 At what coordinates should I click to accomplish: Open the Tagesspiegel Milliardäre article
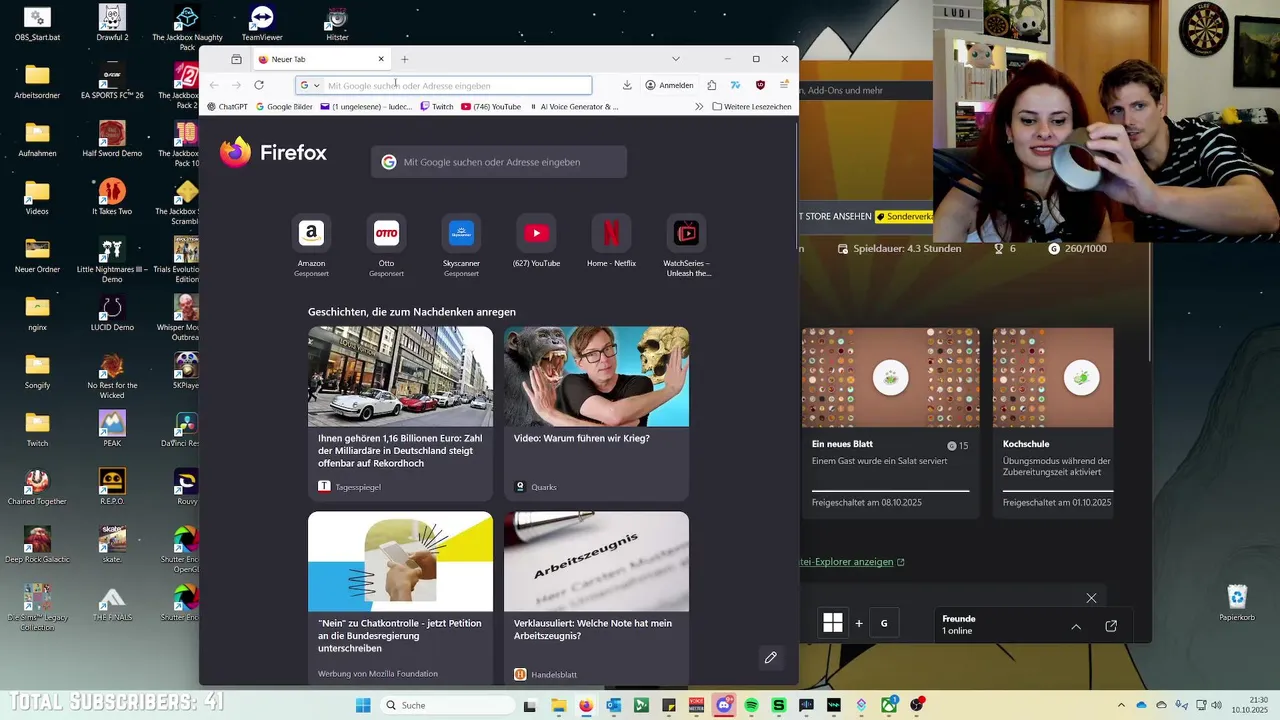(400, 413)
